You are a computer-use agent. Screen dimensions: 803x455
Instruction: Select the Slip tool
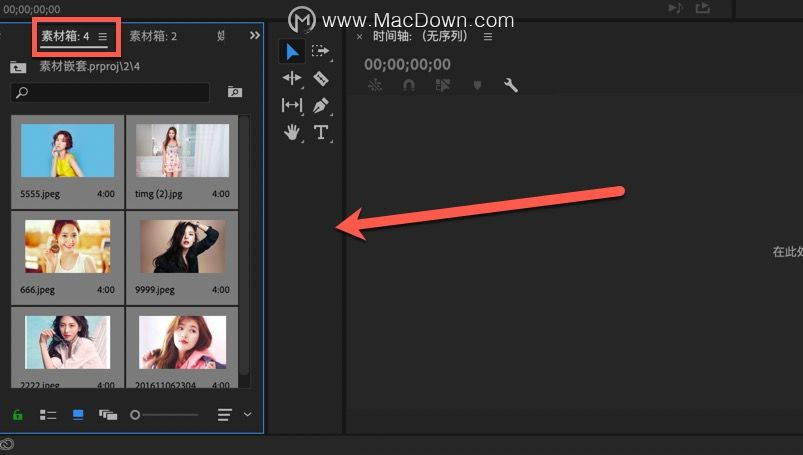292,105
